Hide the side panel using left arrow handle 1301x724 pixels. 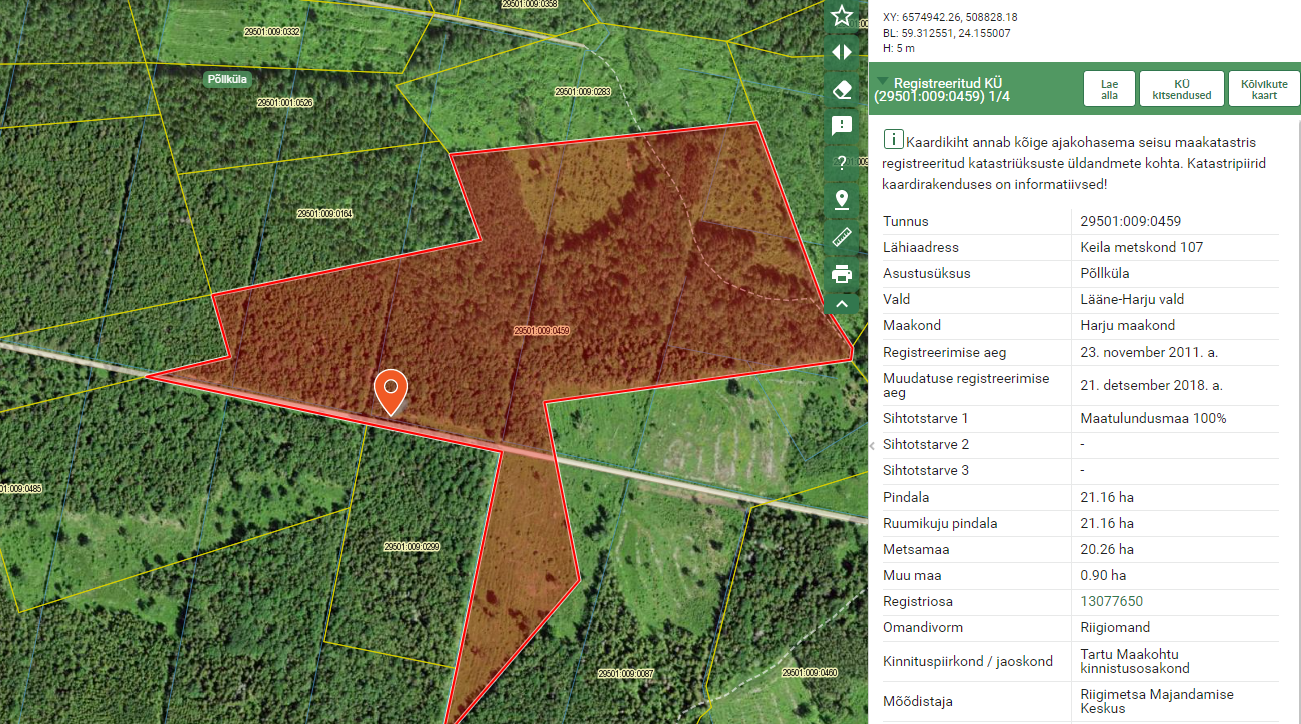(x=872, y=445)
